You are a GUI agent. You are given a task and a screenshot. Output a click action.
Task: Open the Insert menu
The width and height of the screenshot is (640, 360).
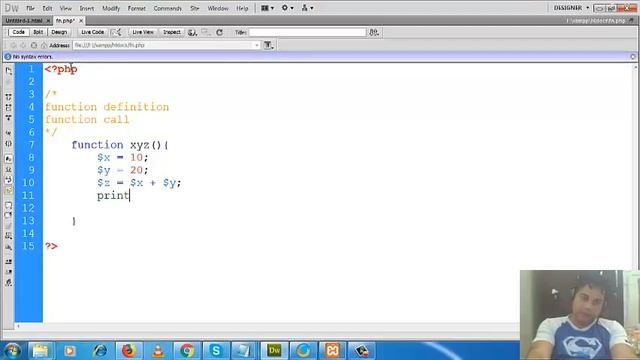pyautogui.click(x=87, y=8)
